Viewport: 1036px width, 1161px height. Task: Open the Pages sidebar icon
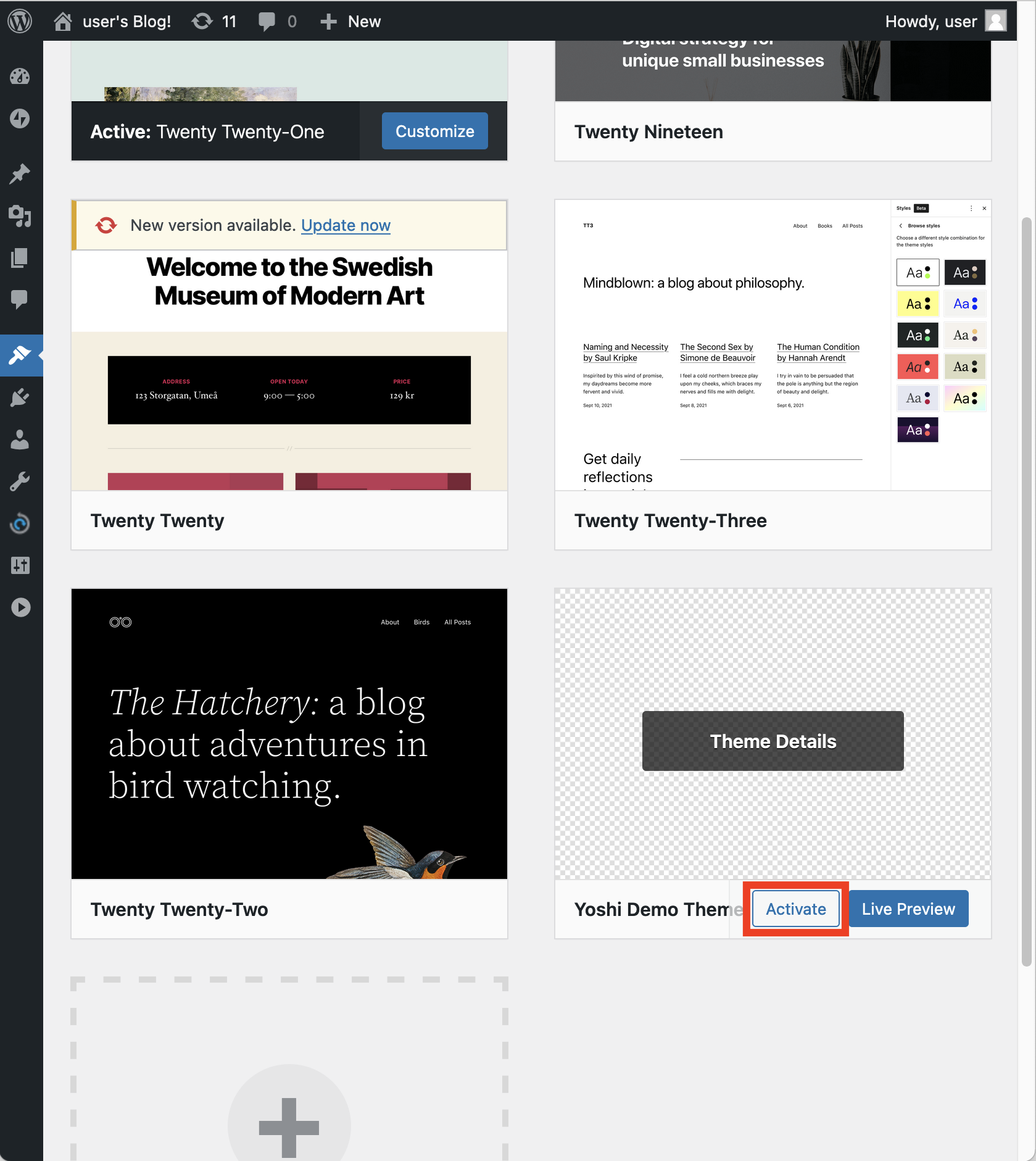coord(20,258)
